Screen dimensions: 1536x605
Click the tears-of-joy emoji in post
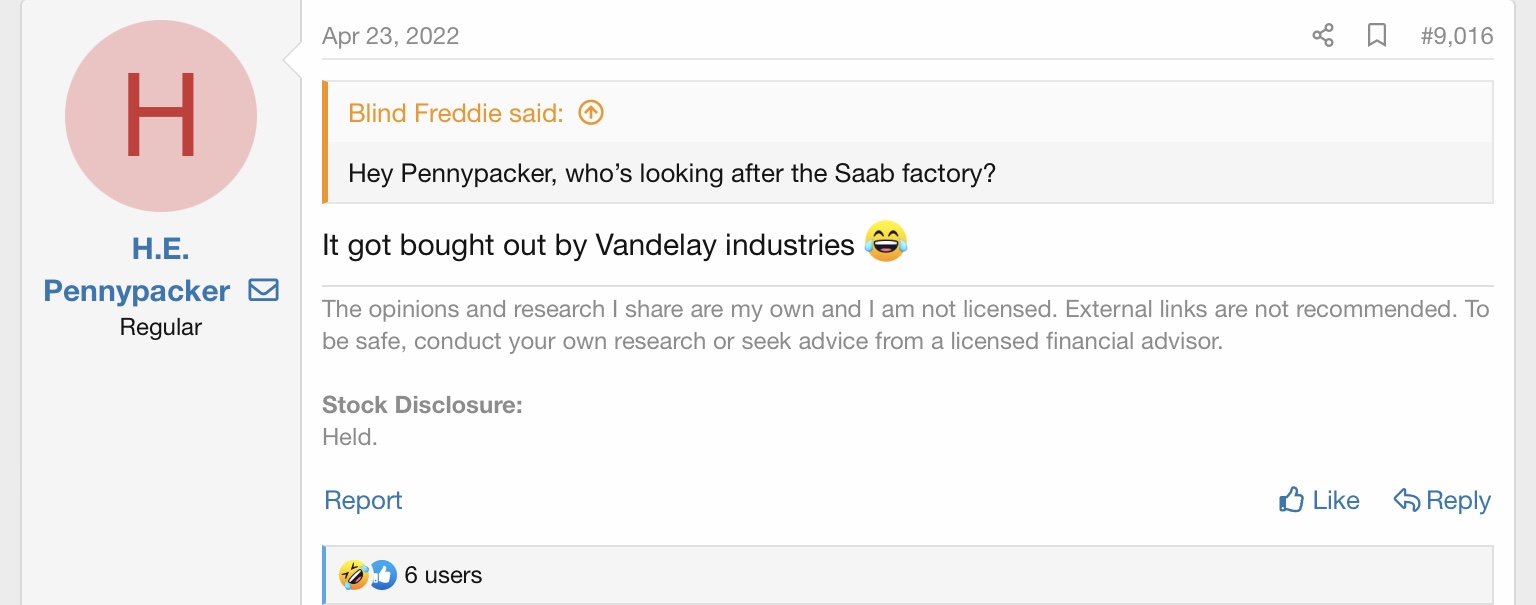point(886,243)
